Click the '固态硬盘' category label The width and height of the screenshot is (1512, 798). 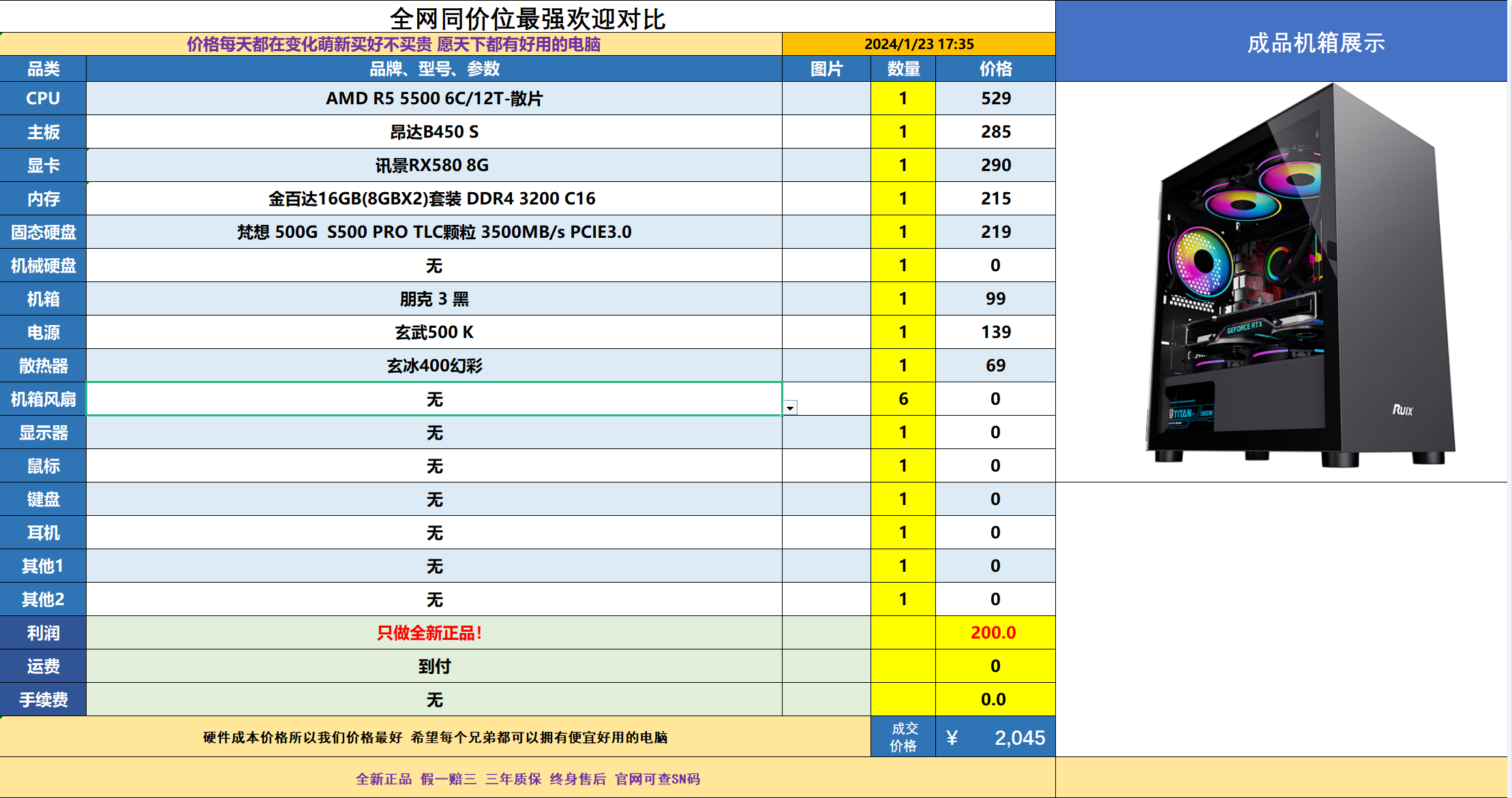43,232
